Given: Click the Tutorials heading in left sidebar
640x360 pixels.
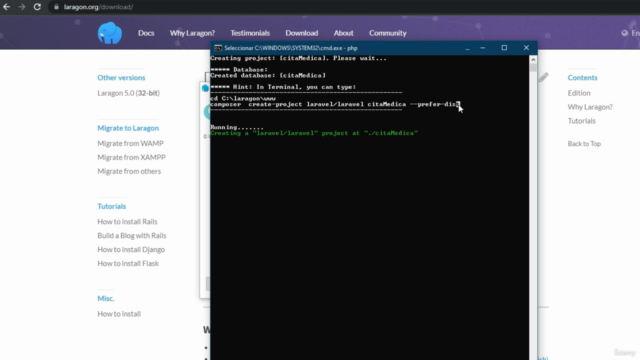Looking at the screenshot, I should click(x=111, y=206).
